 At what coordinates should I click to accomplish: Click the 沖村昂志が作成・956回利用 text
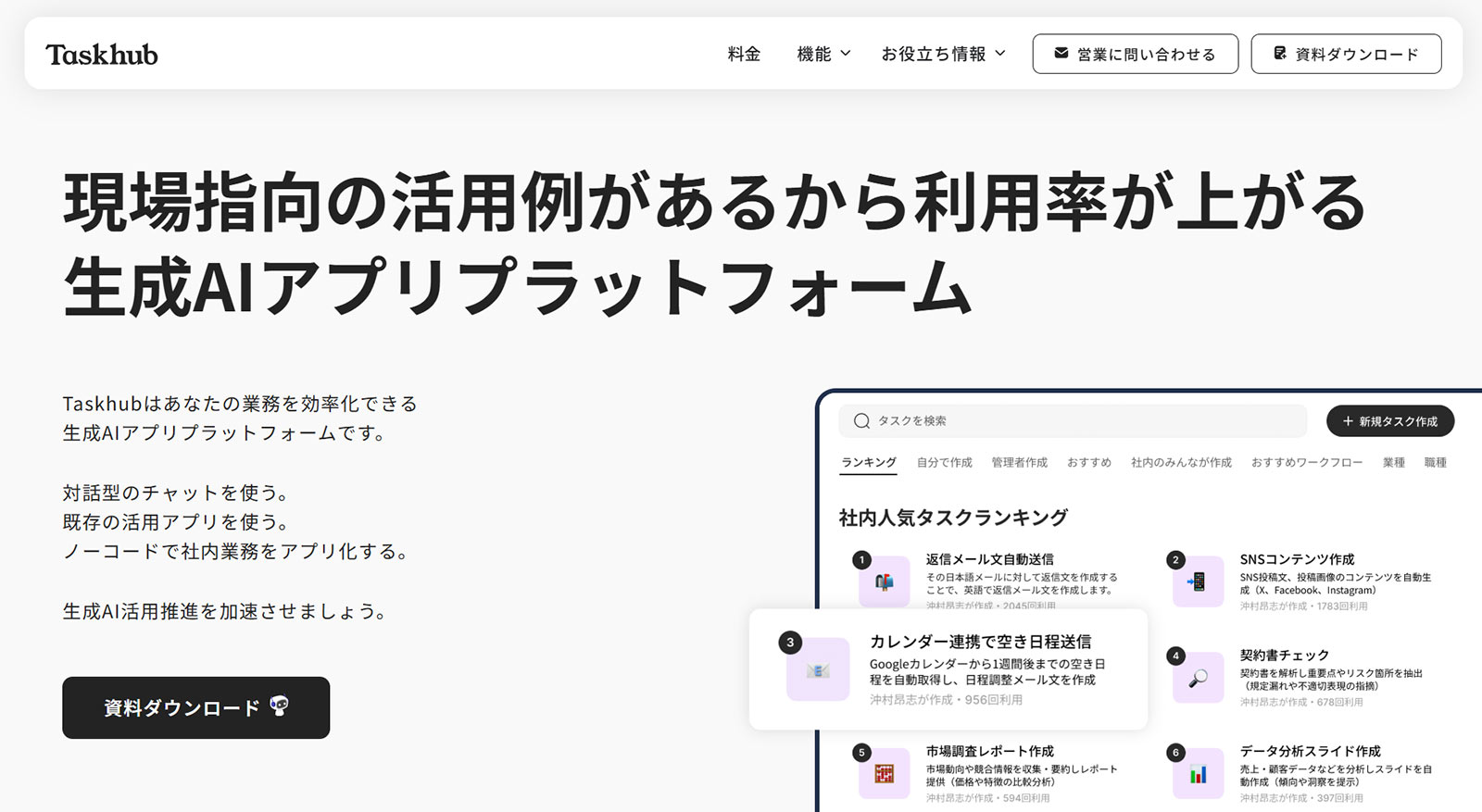click(946, 700)
